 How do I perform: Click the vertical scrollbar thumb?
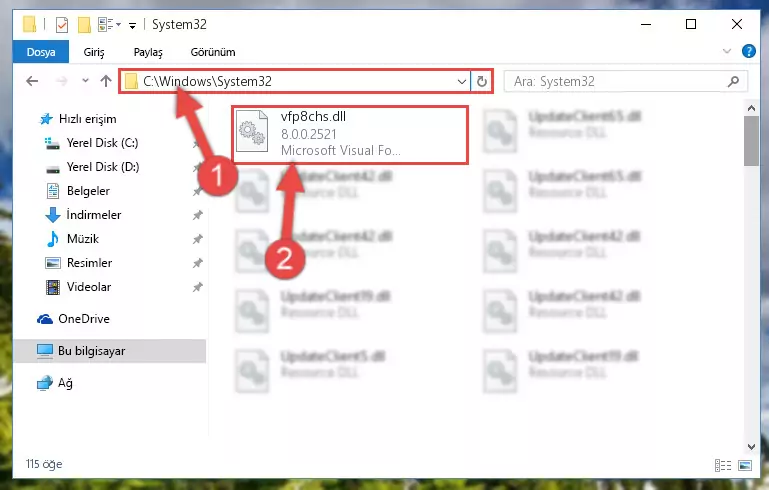point(751,141)
